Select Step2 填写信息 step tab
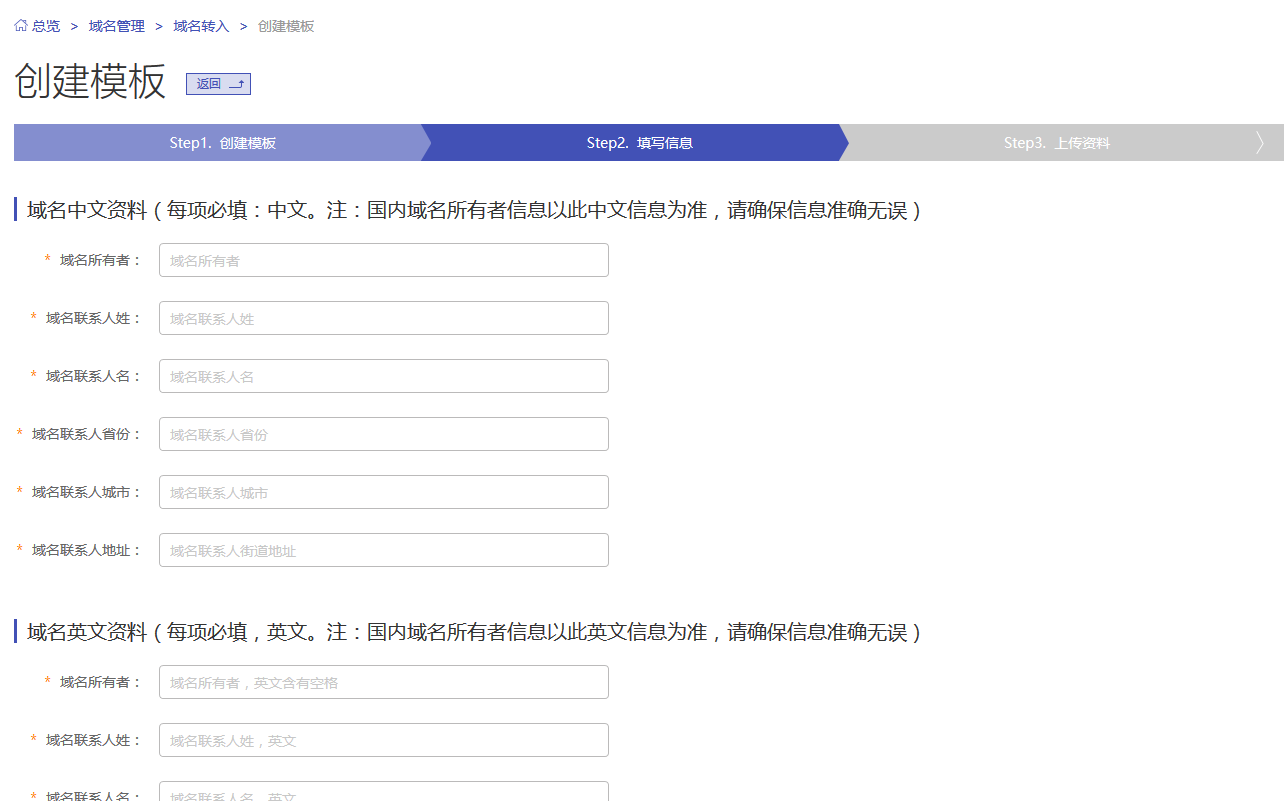Viewport: 1284px width, 801px height. point(639,143)
